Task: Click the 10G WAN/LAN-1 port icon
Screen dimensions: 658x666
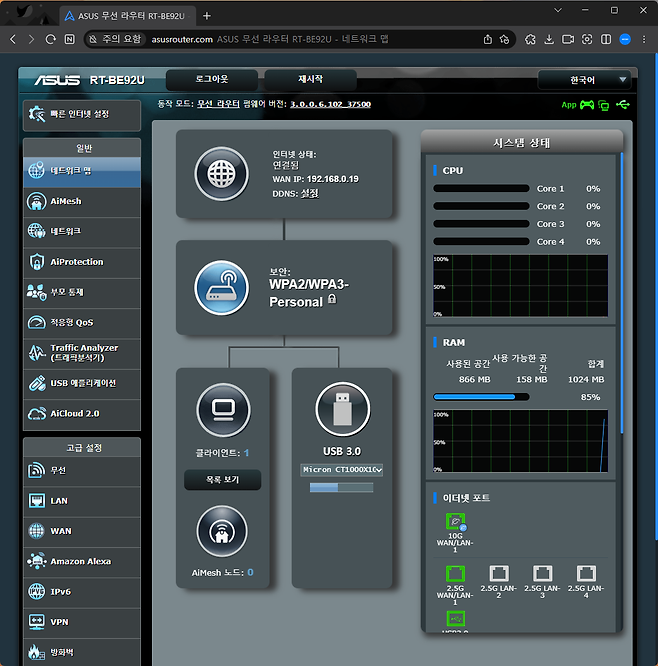Action: (455, 524)
